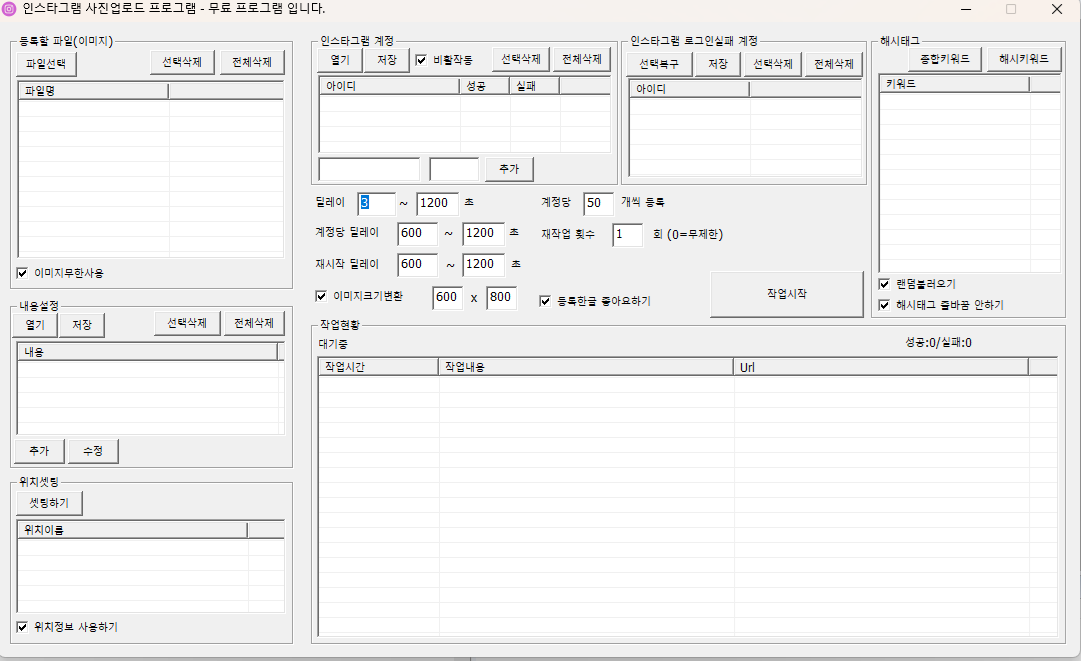This screenshot has width=1081, height=661.
Task: Click the 계정당 count field showing 50
Action: coord(598,203)
